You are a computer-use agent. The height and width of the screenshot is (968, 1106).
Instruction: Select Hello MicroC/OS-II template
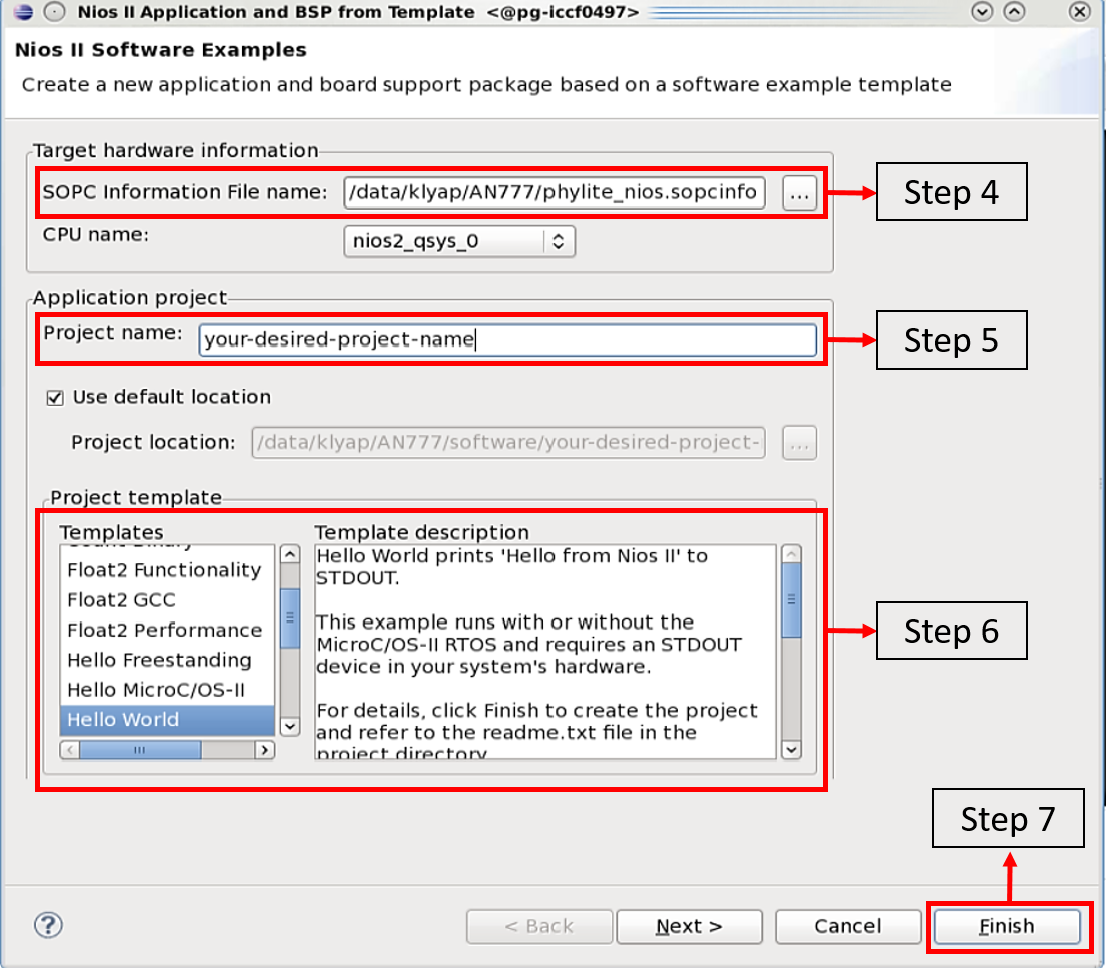(155, 690)
